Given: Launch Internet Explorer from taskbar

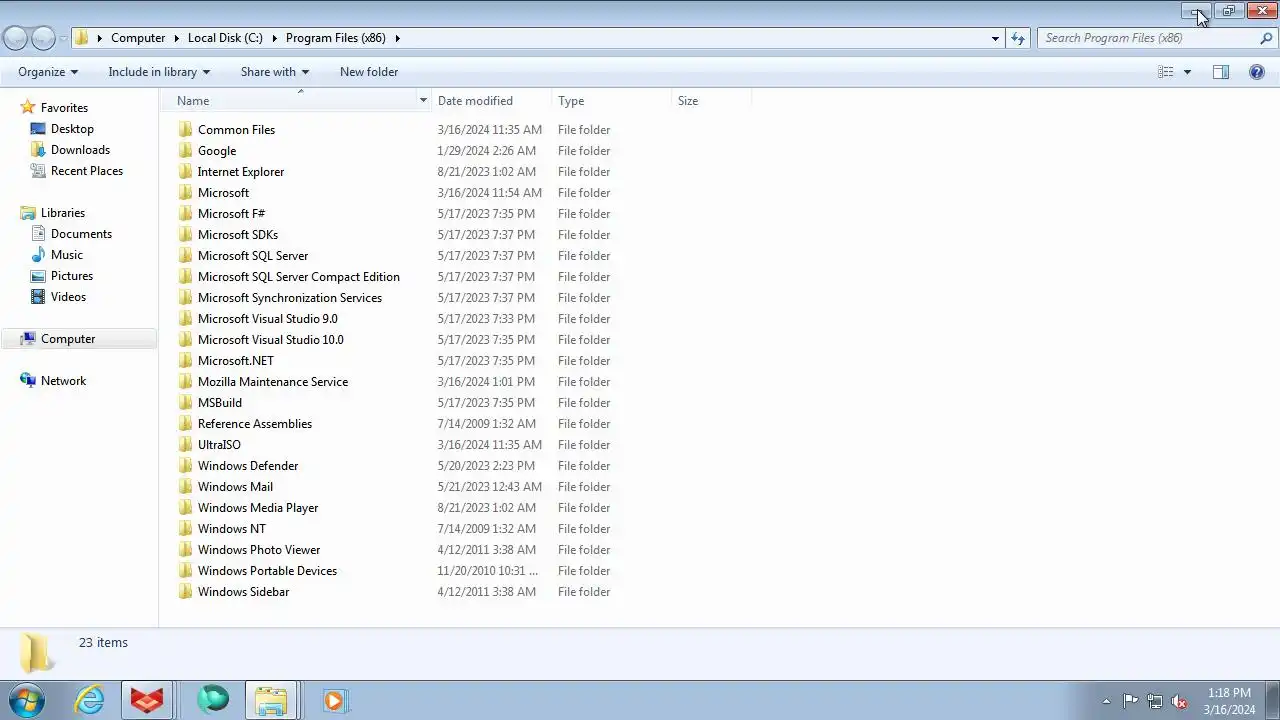Looking at the screenshot, I should [x=90, y=700].
